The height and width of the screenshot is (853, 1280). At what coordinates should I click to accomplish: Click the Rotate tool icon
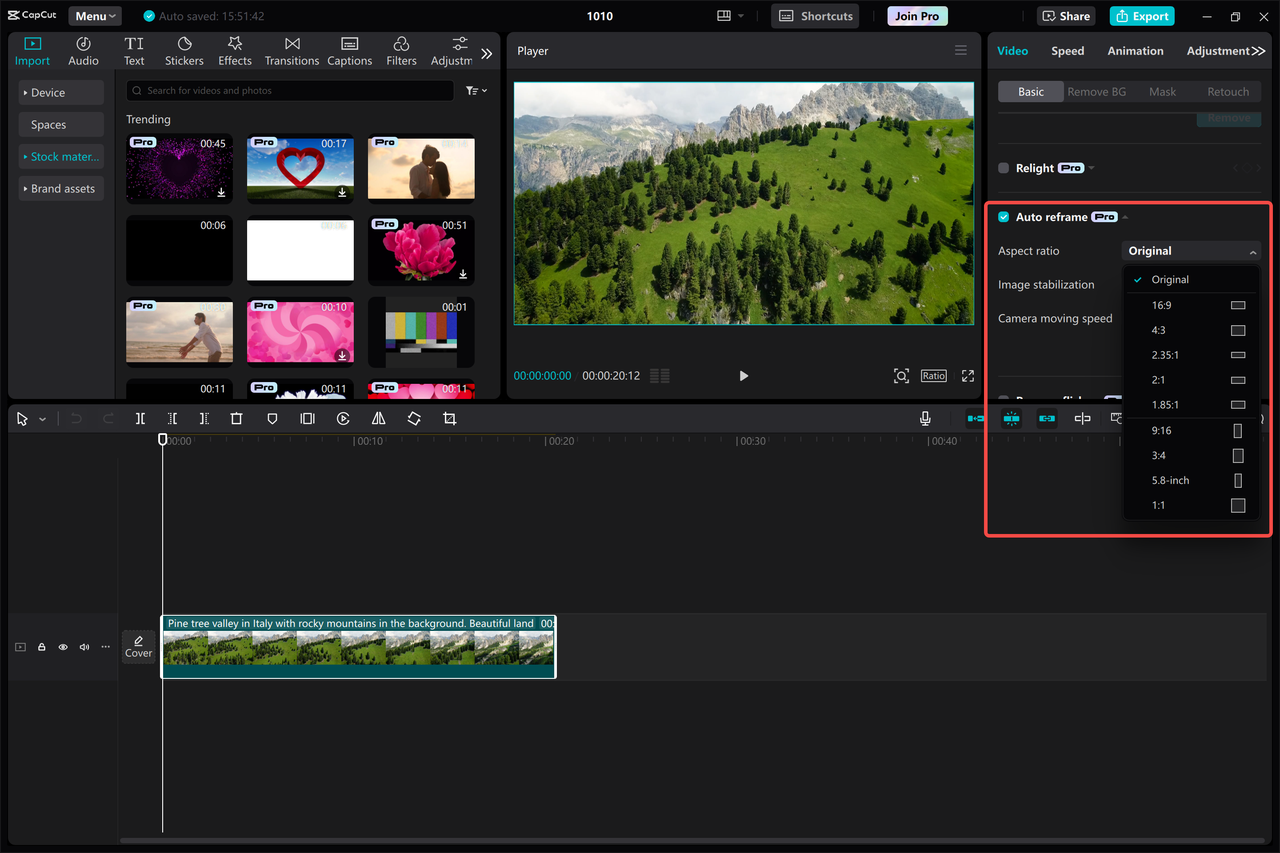[x=414, y=418]
